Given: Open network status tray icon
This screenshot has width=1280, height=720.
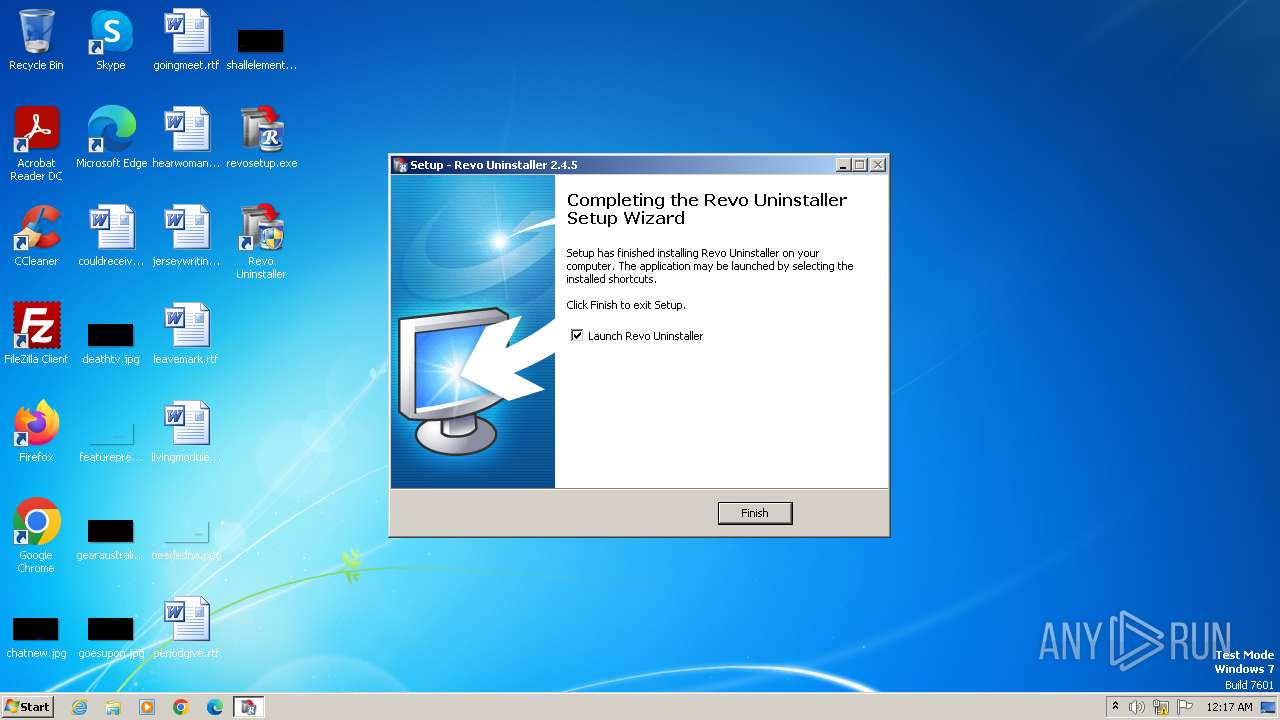Looking at the screenshot, I should (x=1161, y=707).
